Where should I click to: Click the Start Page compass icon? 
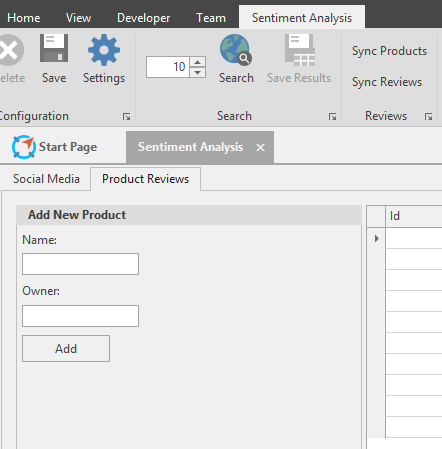tap(24, 147)
